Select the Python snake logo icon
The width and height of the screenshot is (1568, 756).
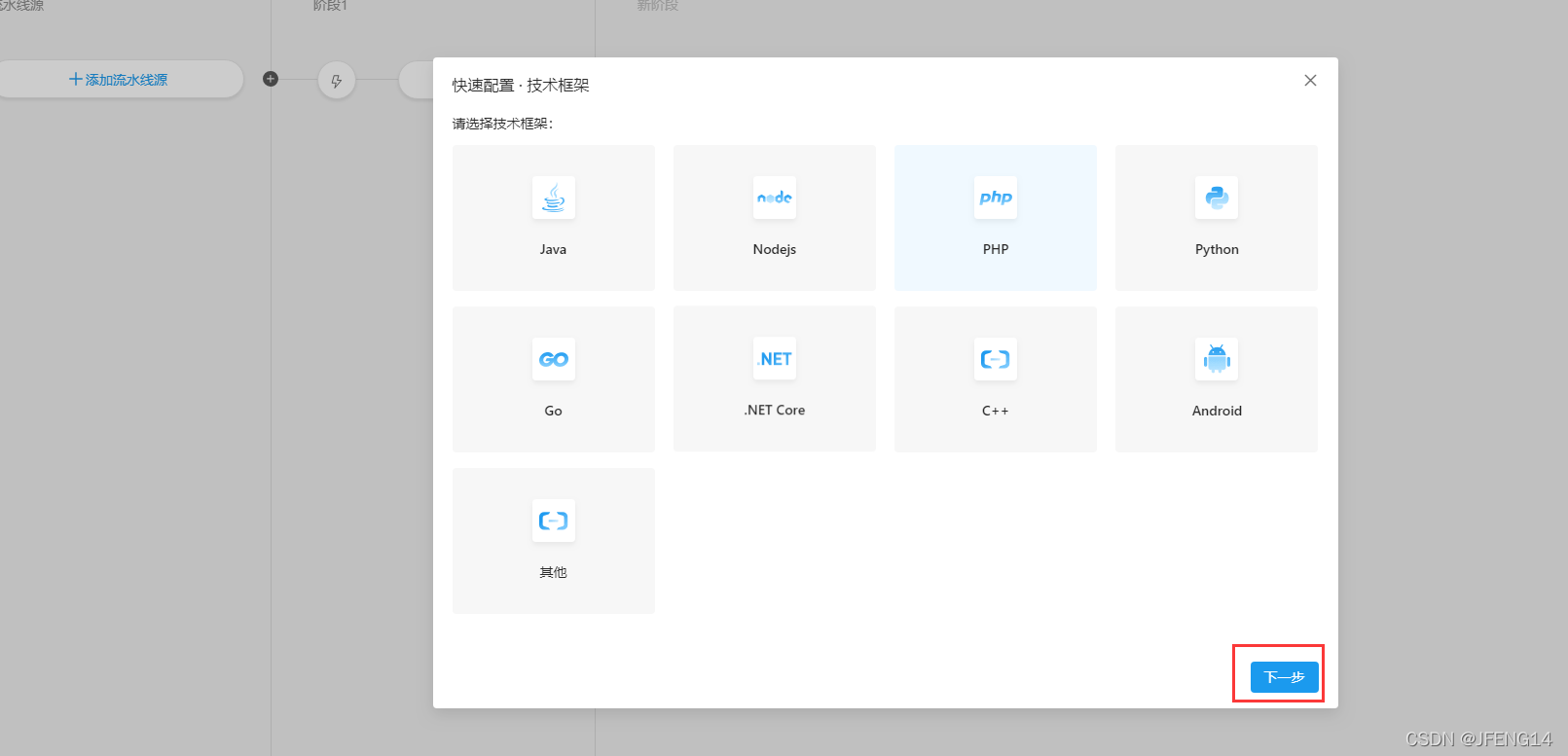(1217, 198)
